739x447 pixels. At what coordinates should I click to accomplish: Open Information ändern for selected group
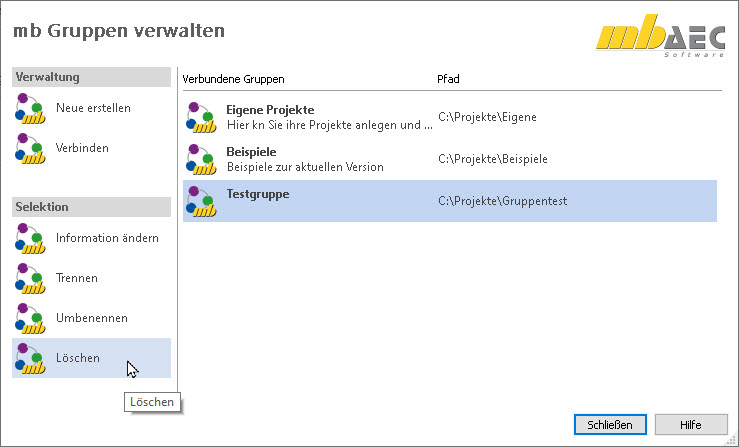[x=107, y=238]
